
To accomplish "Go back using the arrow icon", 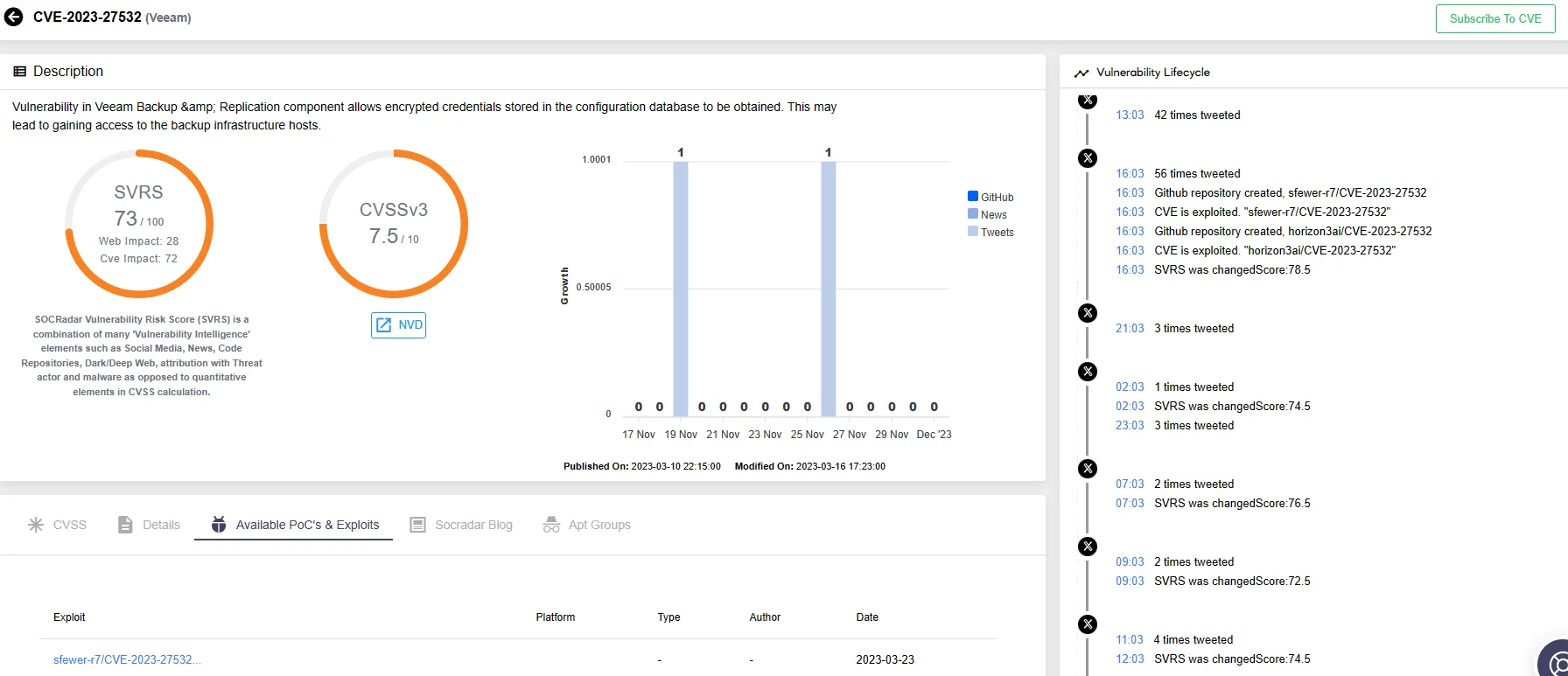I will point(13,17).
